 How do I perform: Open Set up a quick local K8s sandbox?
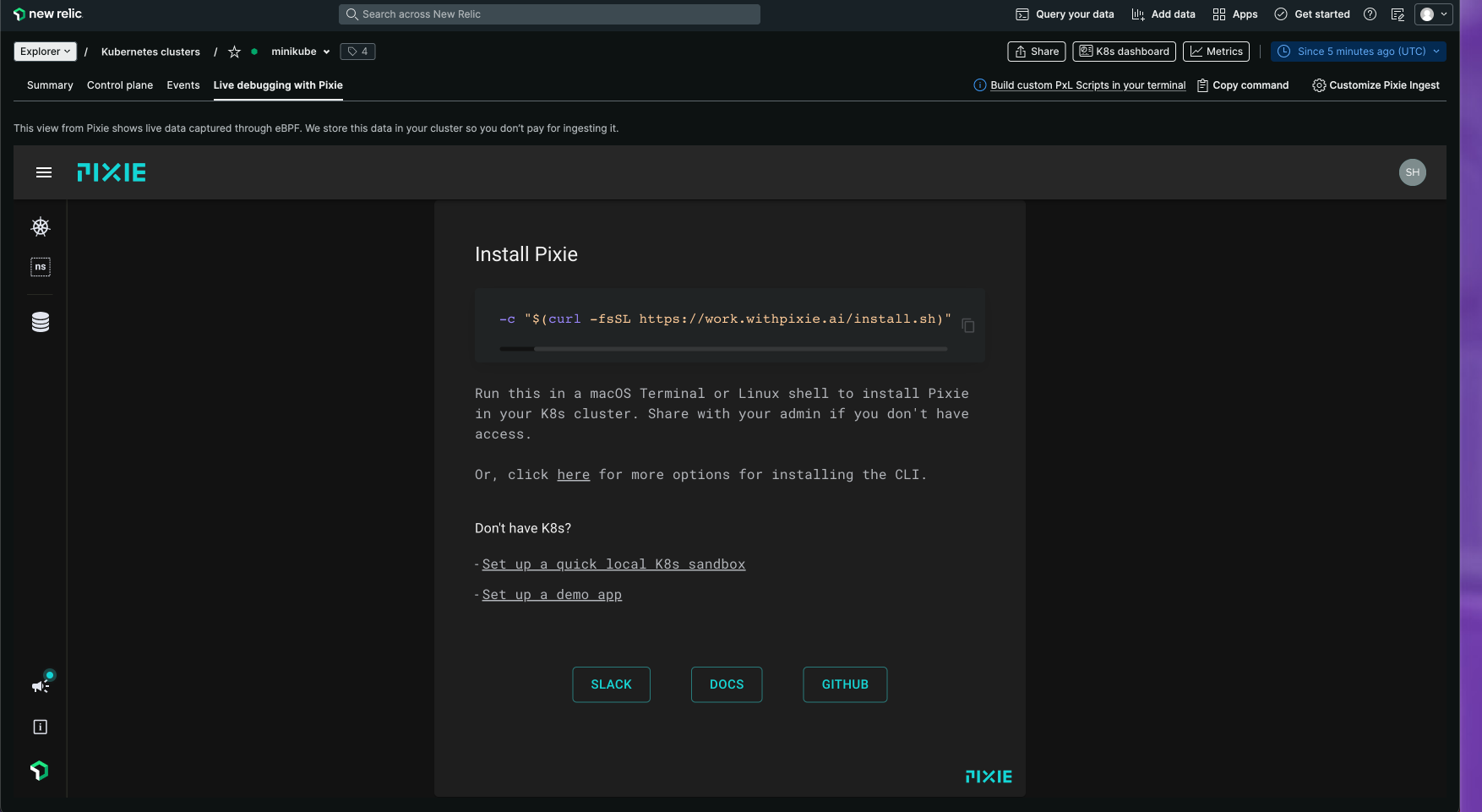point(614,564)
